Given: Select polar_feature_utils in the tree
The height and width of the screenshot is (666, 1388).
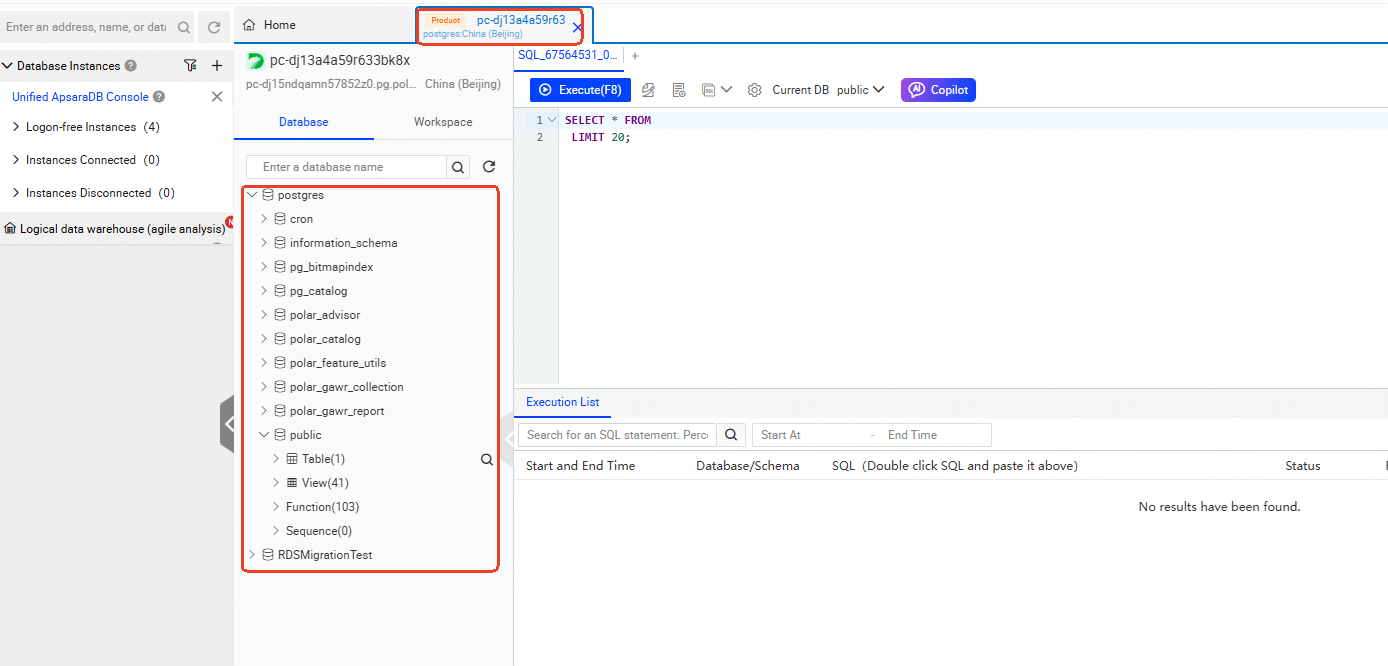Looking at the screenshot, I should point(338,363).
